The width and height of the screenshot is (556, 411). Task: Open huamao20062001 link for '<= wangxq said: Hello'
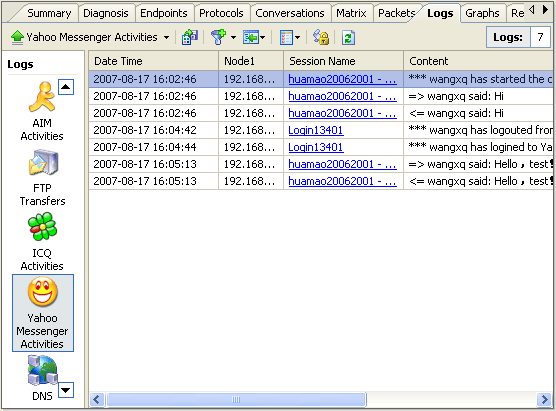(342, 181)
